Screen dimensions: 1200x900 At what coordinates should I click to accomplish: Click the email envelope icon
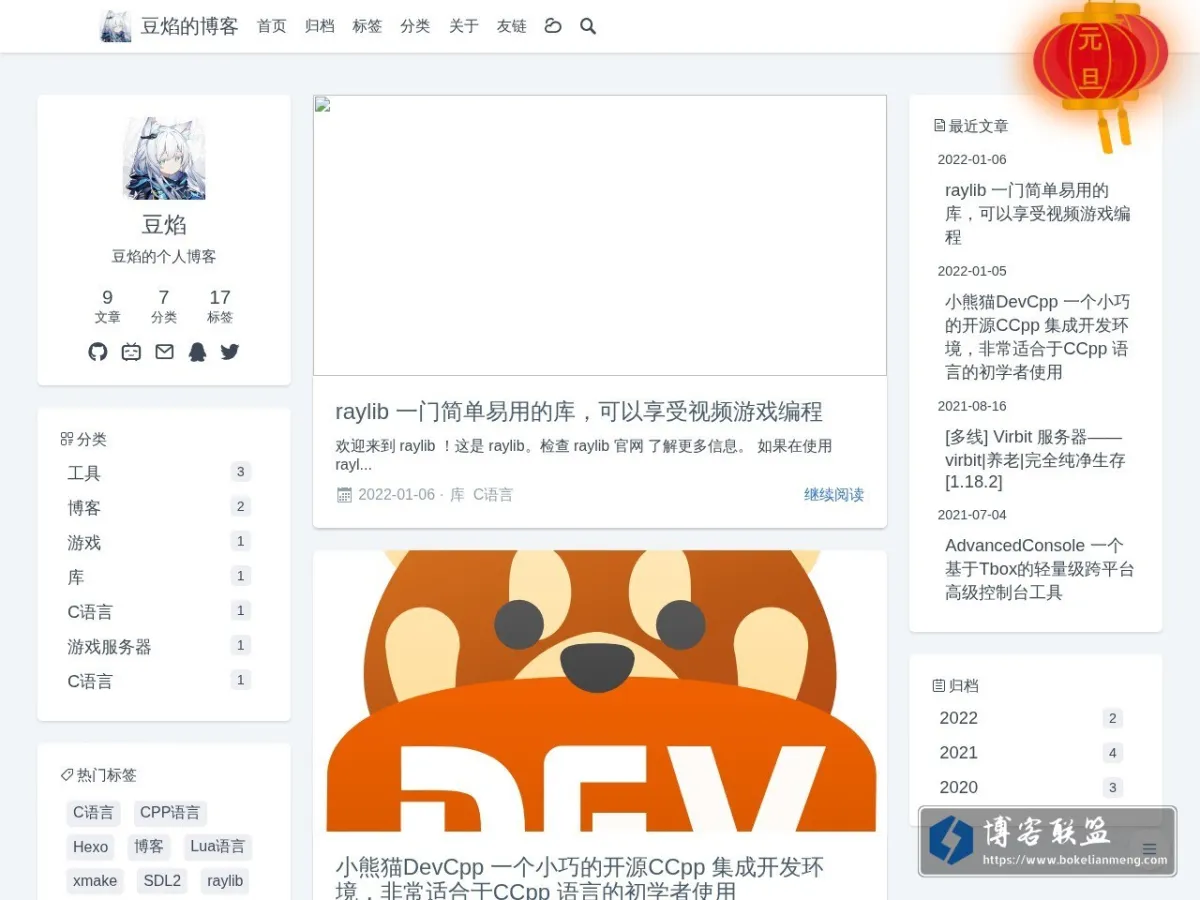point(164,352)
